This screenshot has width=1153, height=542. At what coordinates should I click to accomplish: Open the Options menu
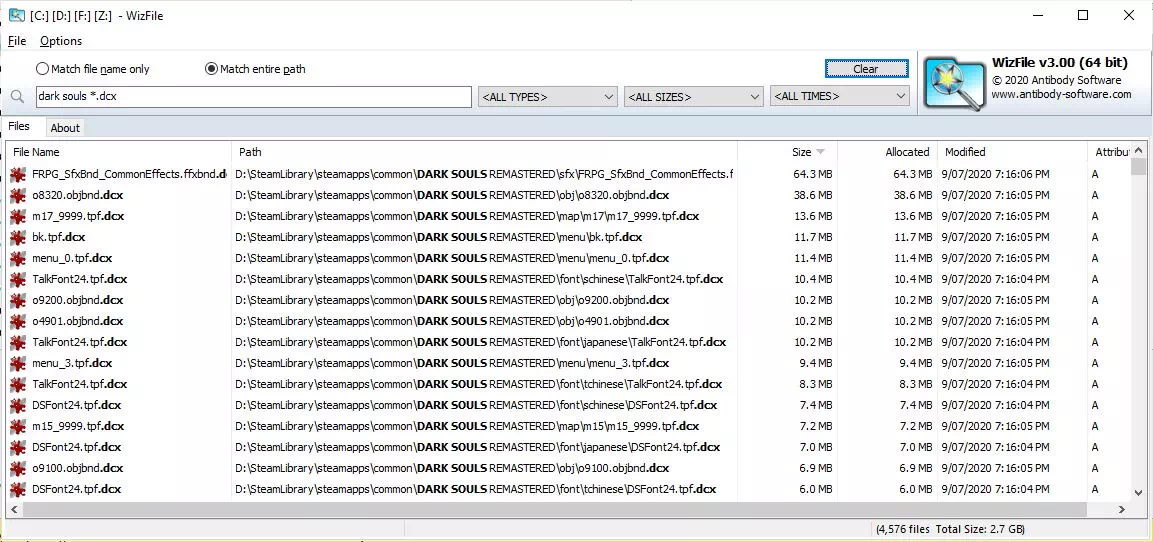tap(61, 41)
